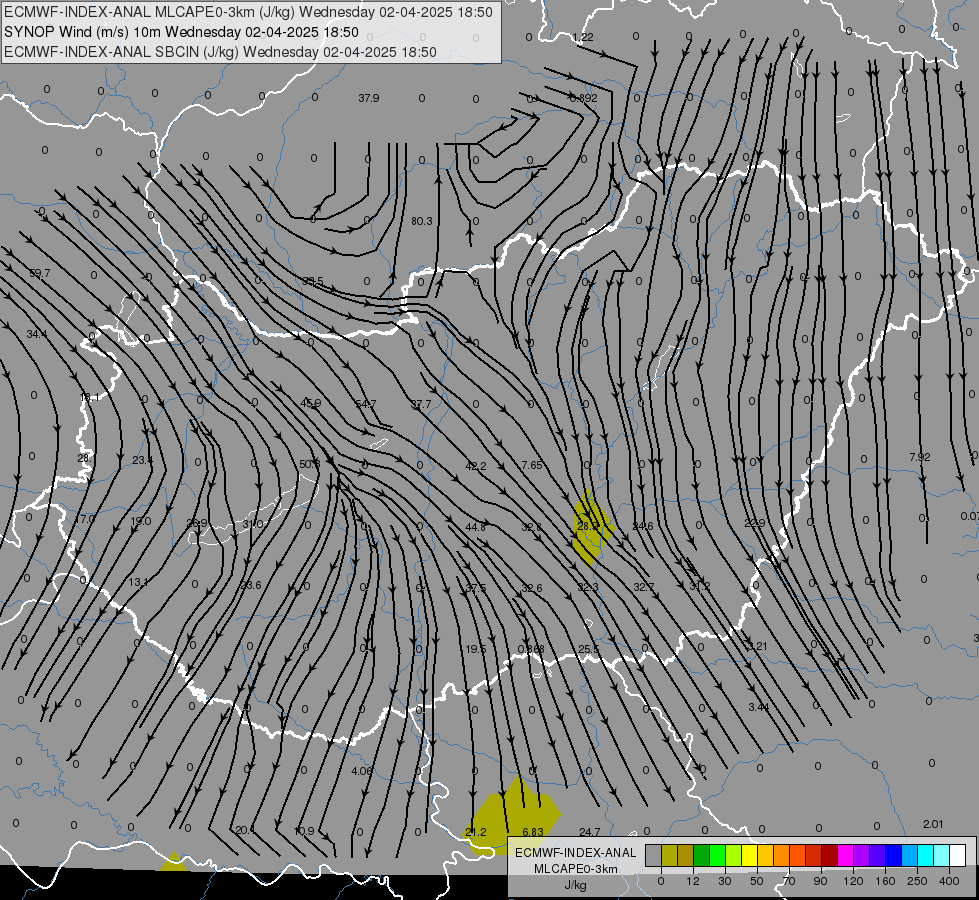
Task: Choose the yellow-green legend swatch
Action: [734, 855]
